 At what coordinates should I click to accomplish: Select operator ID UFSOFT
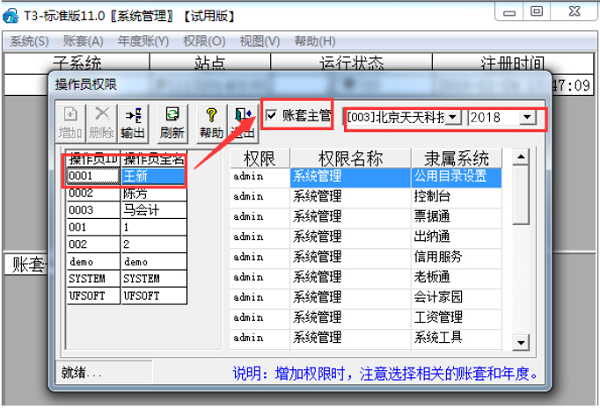[93, 296]
